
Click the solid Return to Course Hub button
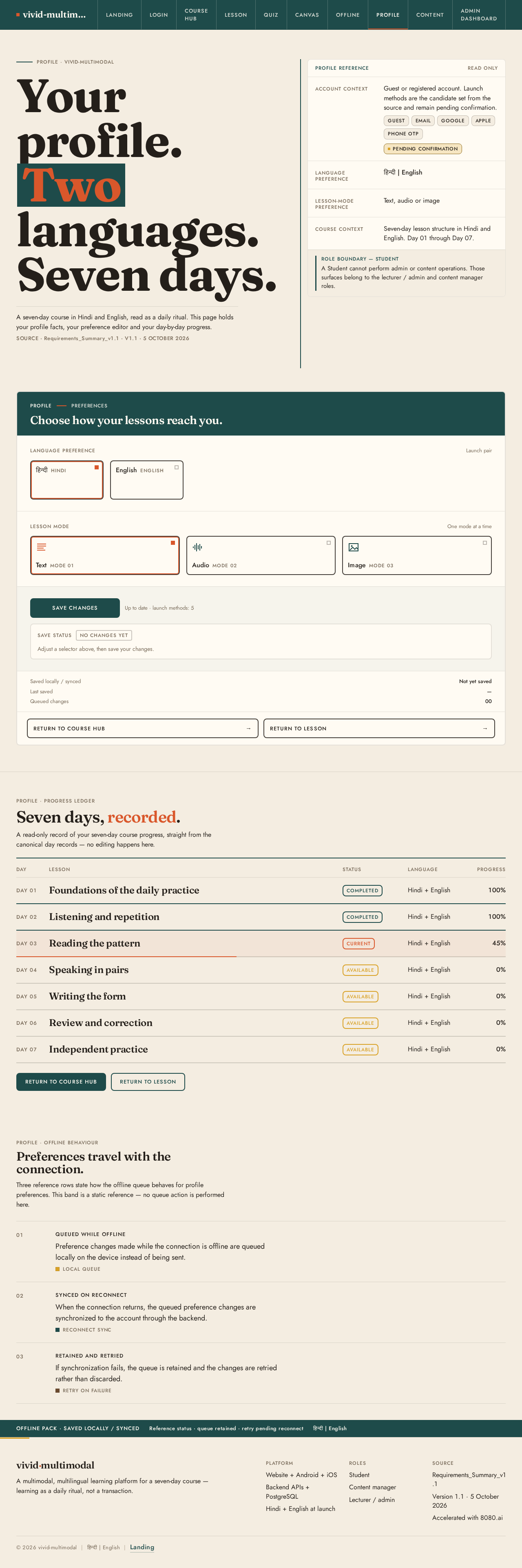61,1081
